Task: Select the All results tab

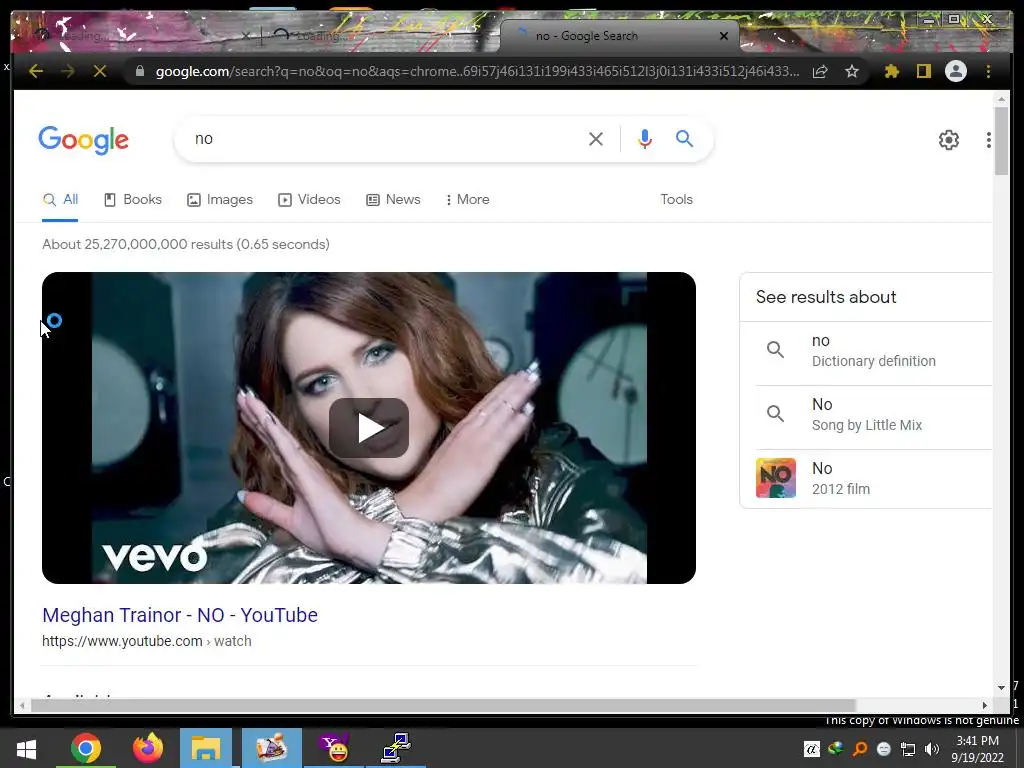Action: [60, 199]
